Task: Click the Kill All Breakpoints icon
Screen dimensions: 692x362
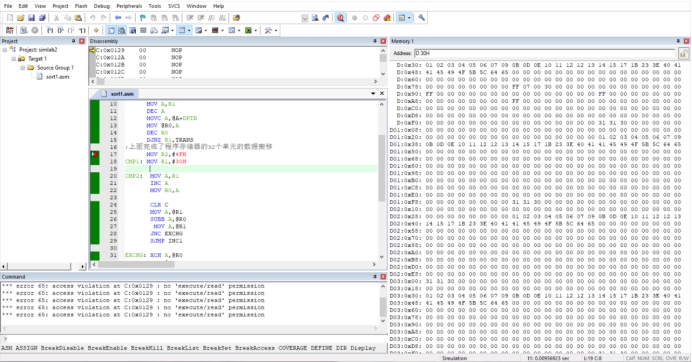Action: pyautogui.click(x=387, y=18)
